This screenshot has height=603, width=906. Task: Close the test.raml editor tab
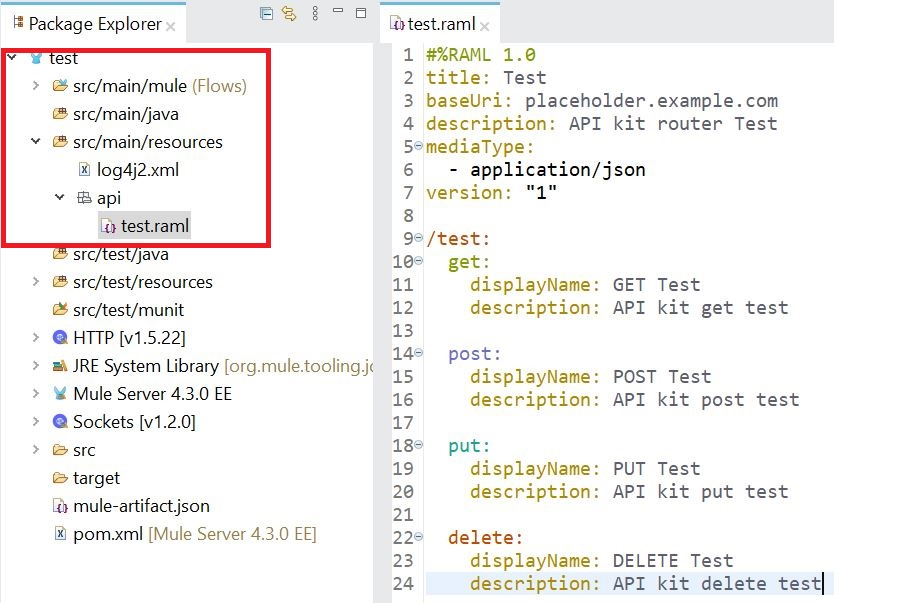[486, 26]
